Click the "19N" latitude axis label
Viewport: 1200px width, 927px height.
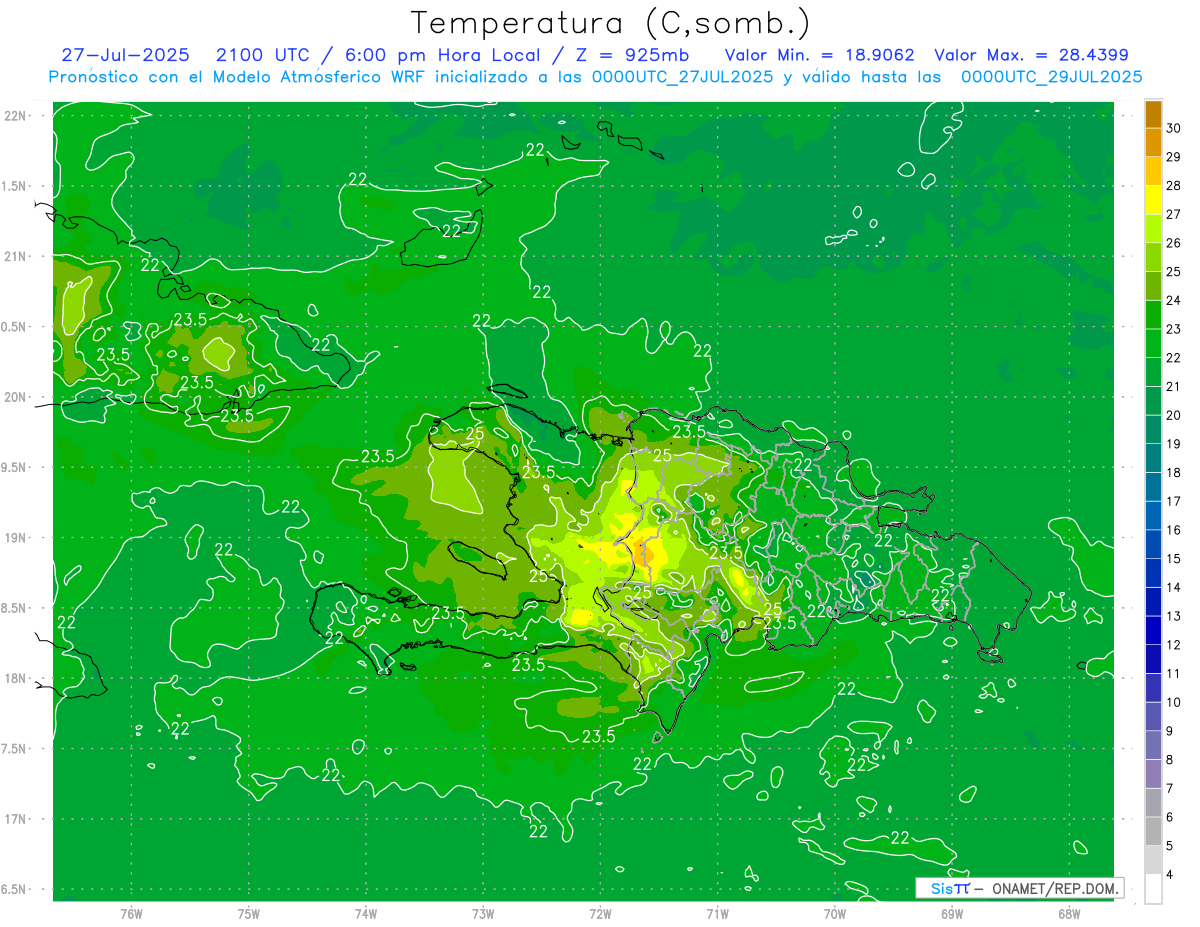pos(16,538)
